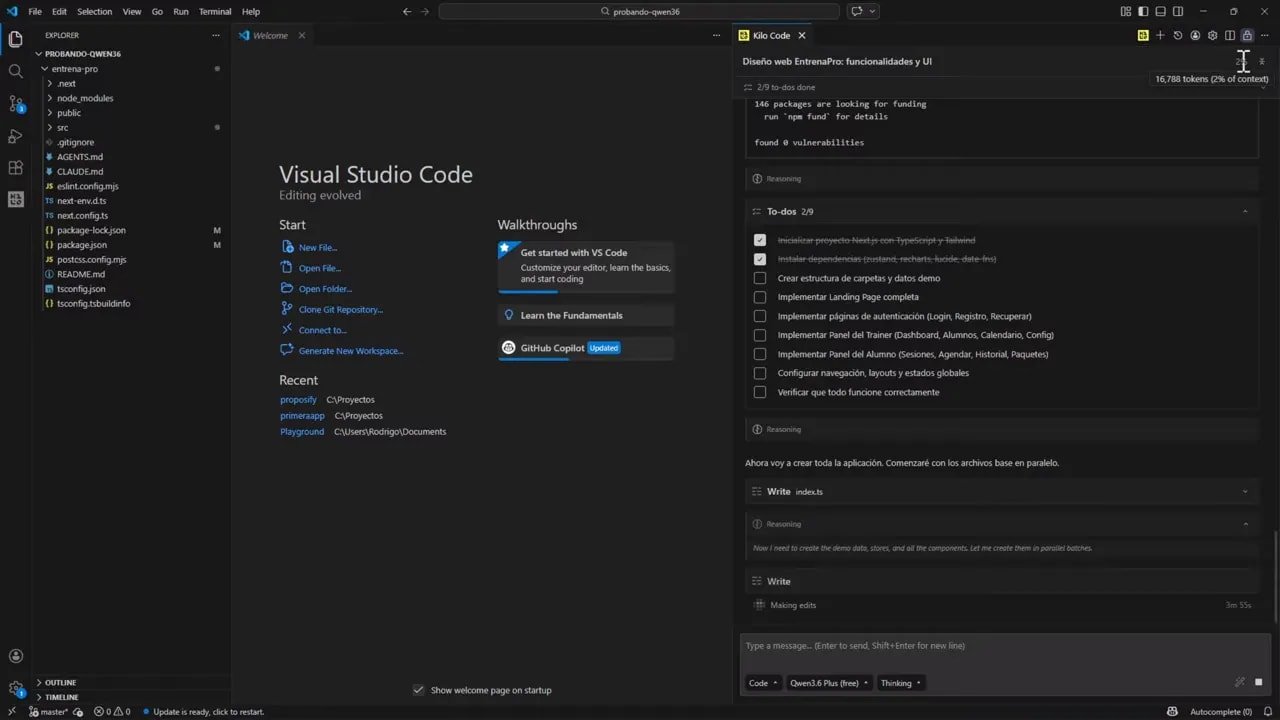Toggle primary side bar from title bar
Image resolution: width=1280 pixels, height=720 pixels.
pyautogui.click(x=1143, y=11)
